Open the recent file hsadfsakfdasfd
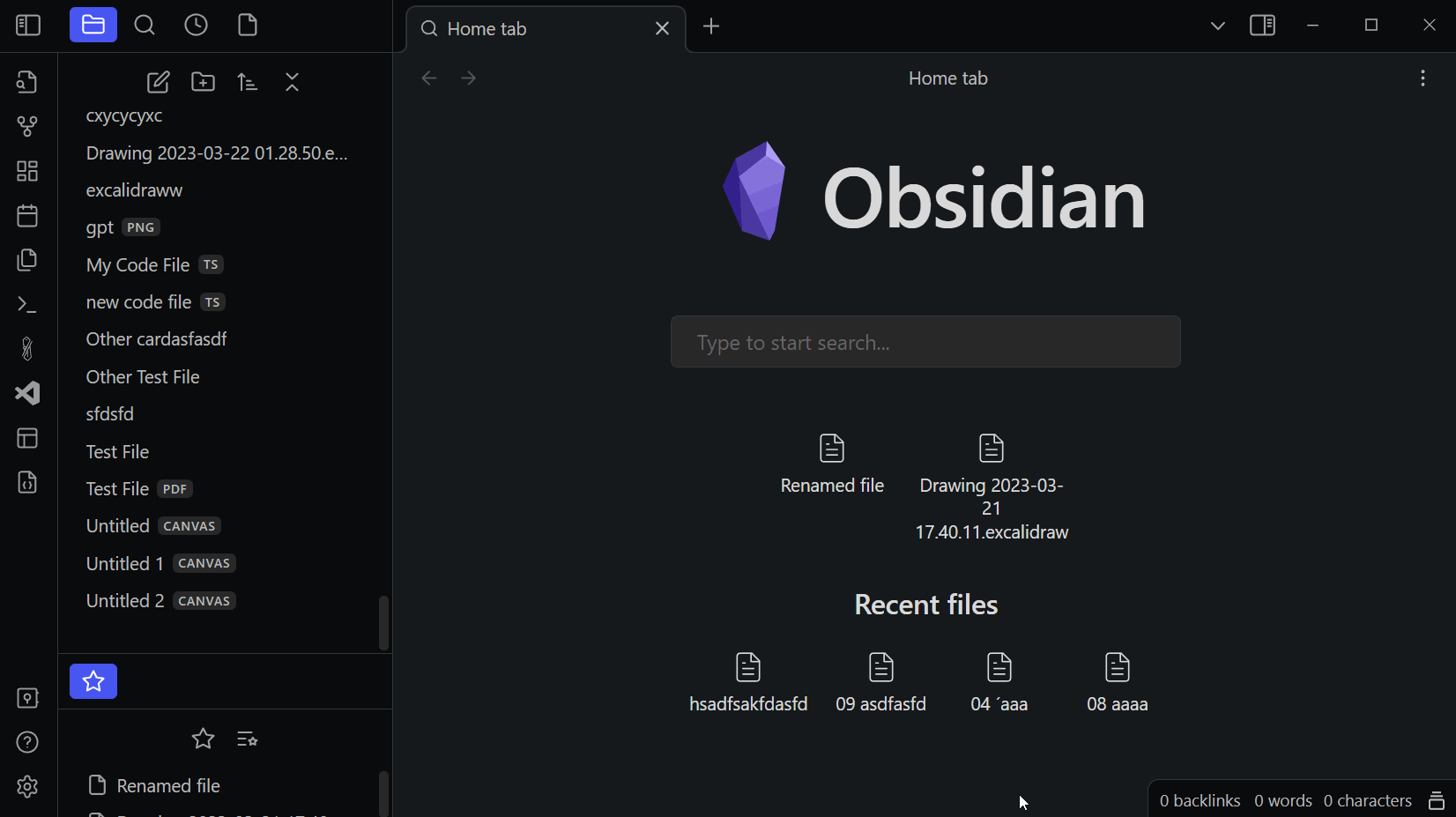 tap(748, 683)
